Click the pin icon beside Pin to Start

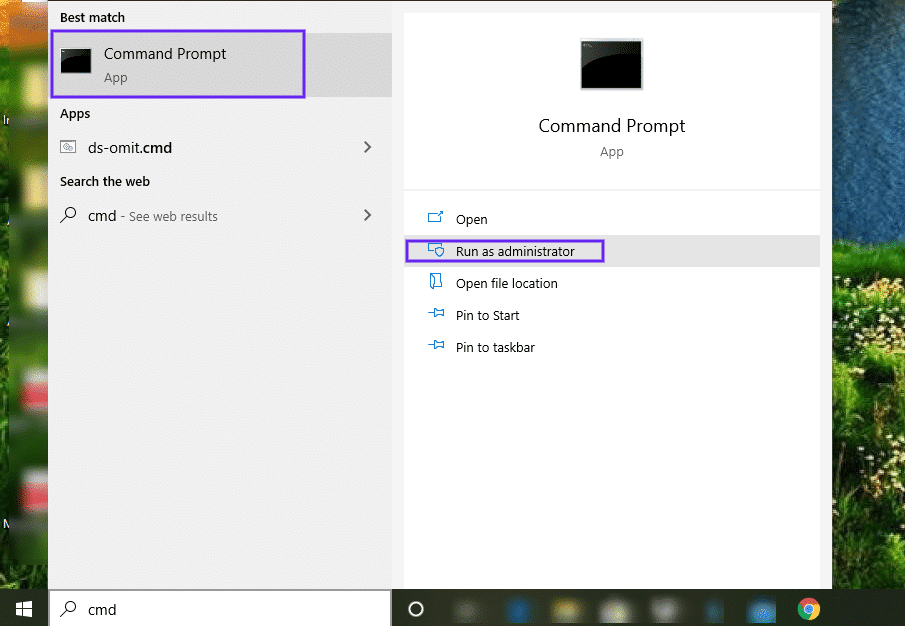point(435,315)
